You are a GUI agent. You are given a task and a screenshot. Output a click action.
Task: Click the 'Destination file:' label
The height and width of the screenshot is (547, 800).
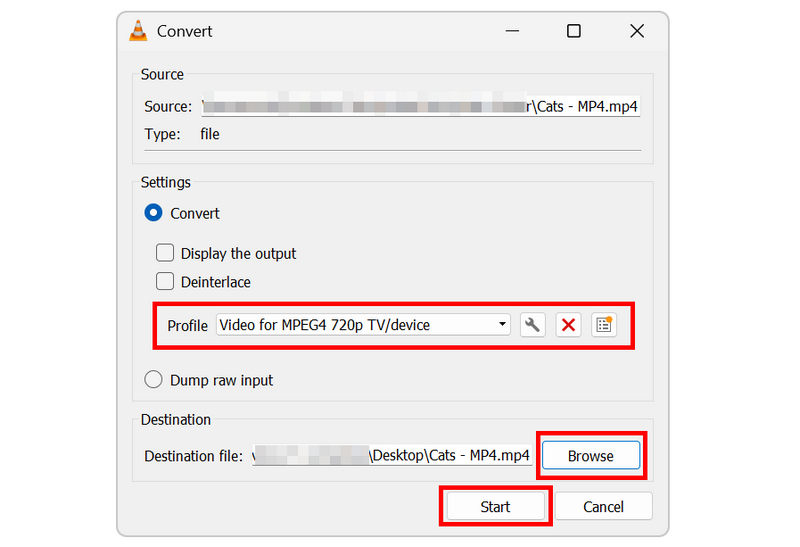[194, 456]
